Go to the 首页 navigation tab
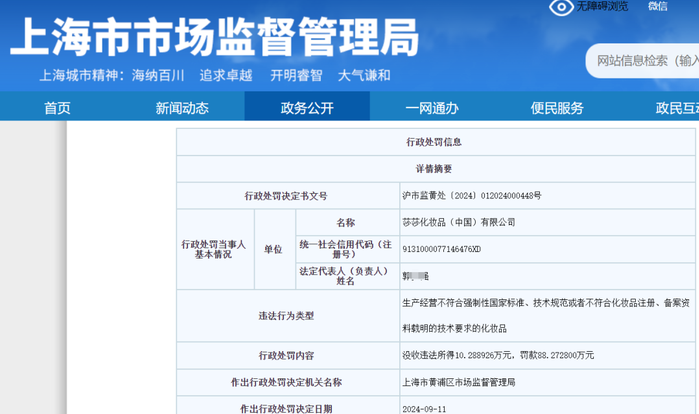 coord(57,108)
